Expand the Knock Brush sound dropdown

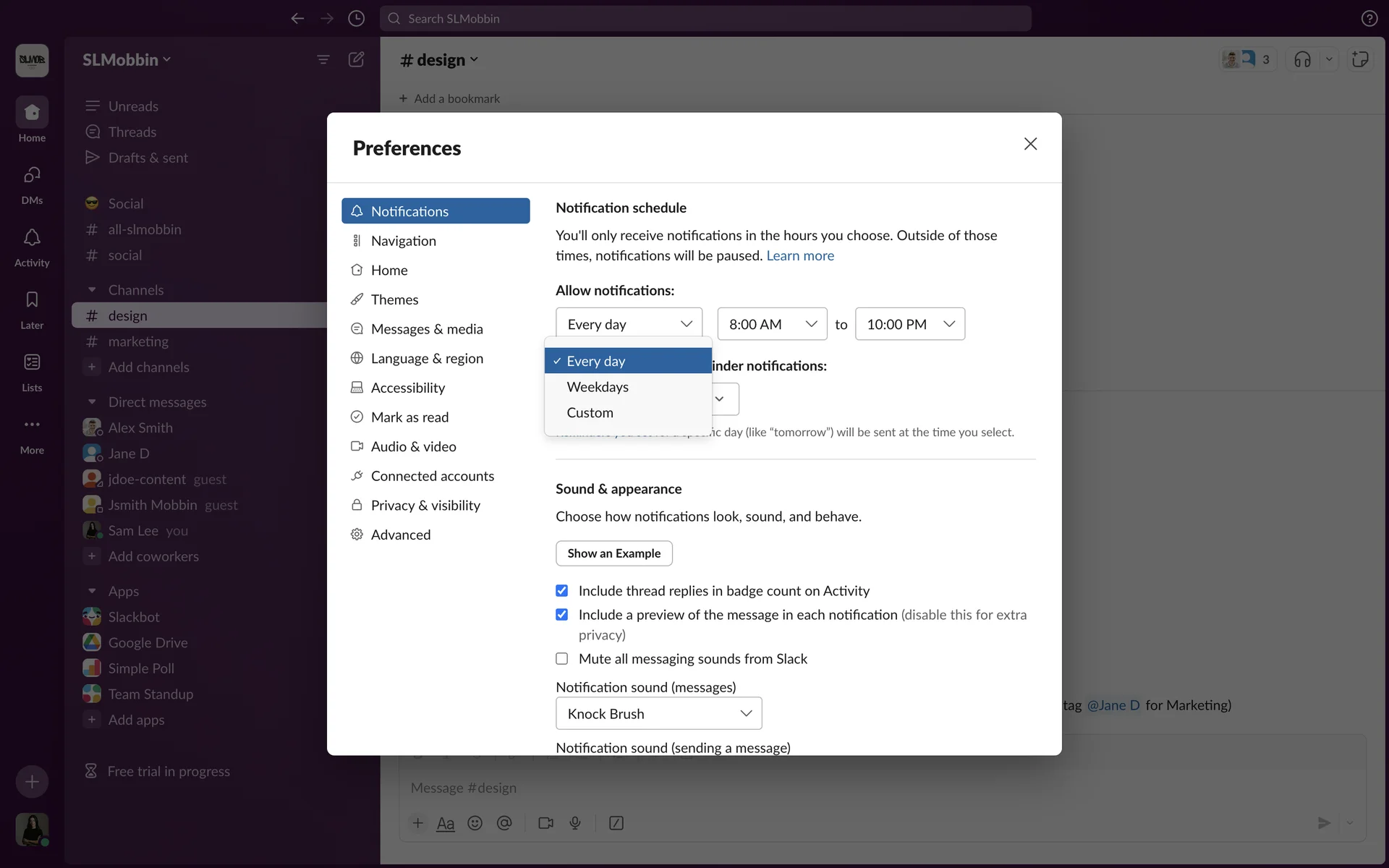point(658,714)
